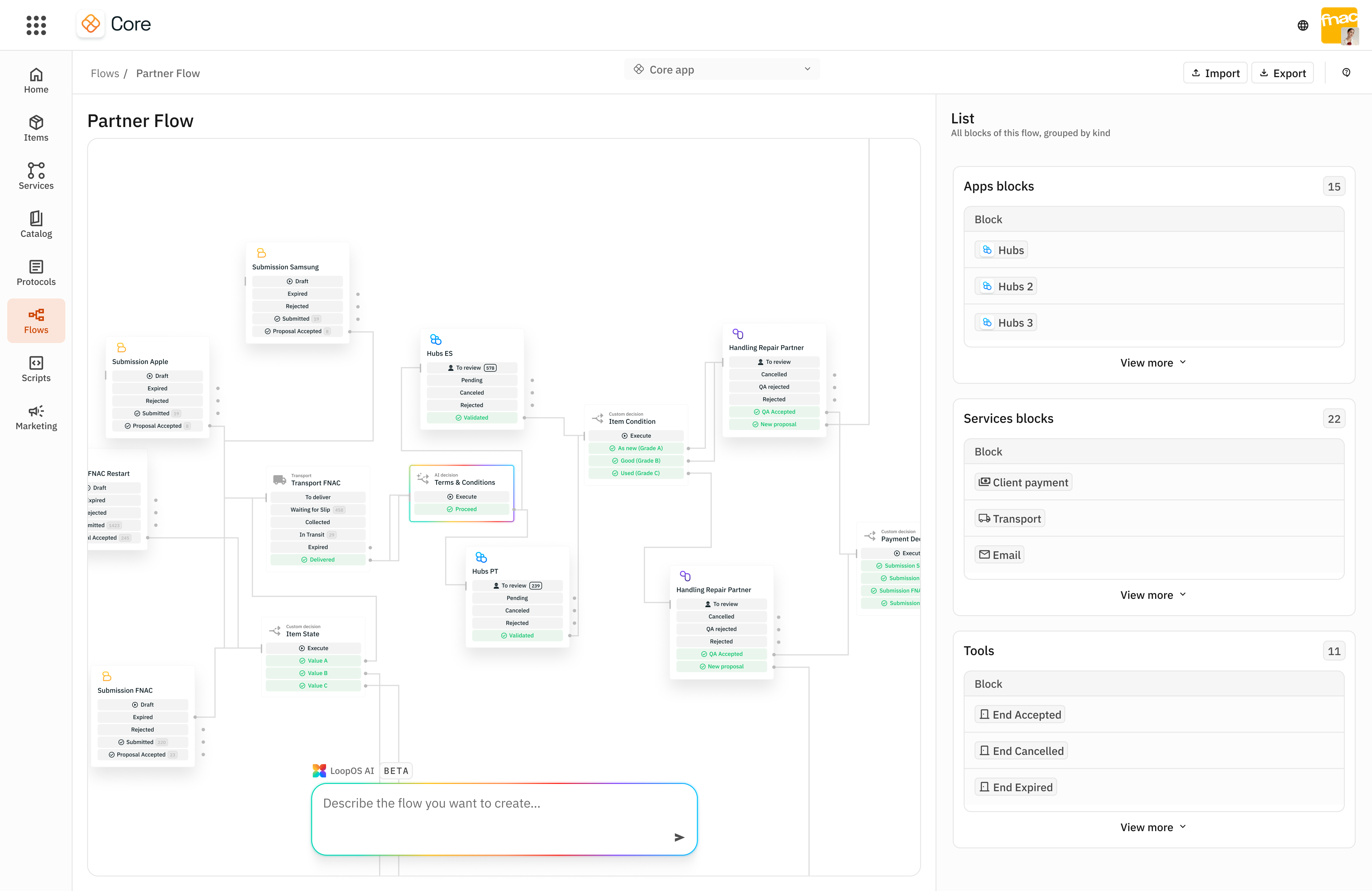Click the Import button
This screenshot has height=891, width=1372.
[x=1215, y=73]
